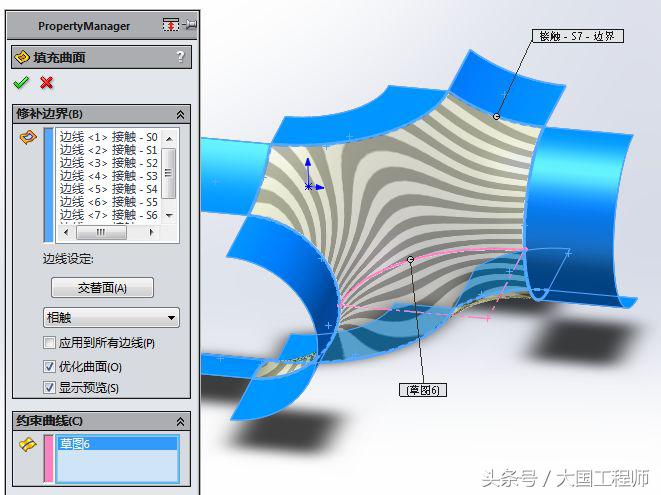
Task: Click the [草图6] callout label in viewport
Action: [x=423, y=390]
